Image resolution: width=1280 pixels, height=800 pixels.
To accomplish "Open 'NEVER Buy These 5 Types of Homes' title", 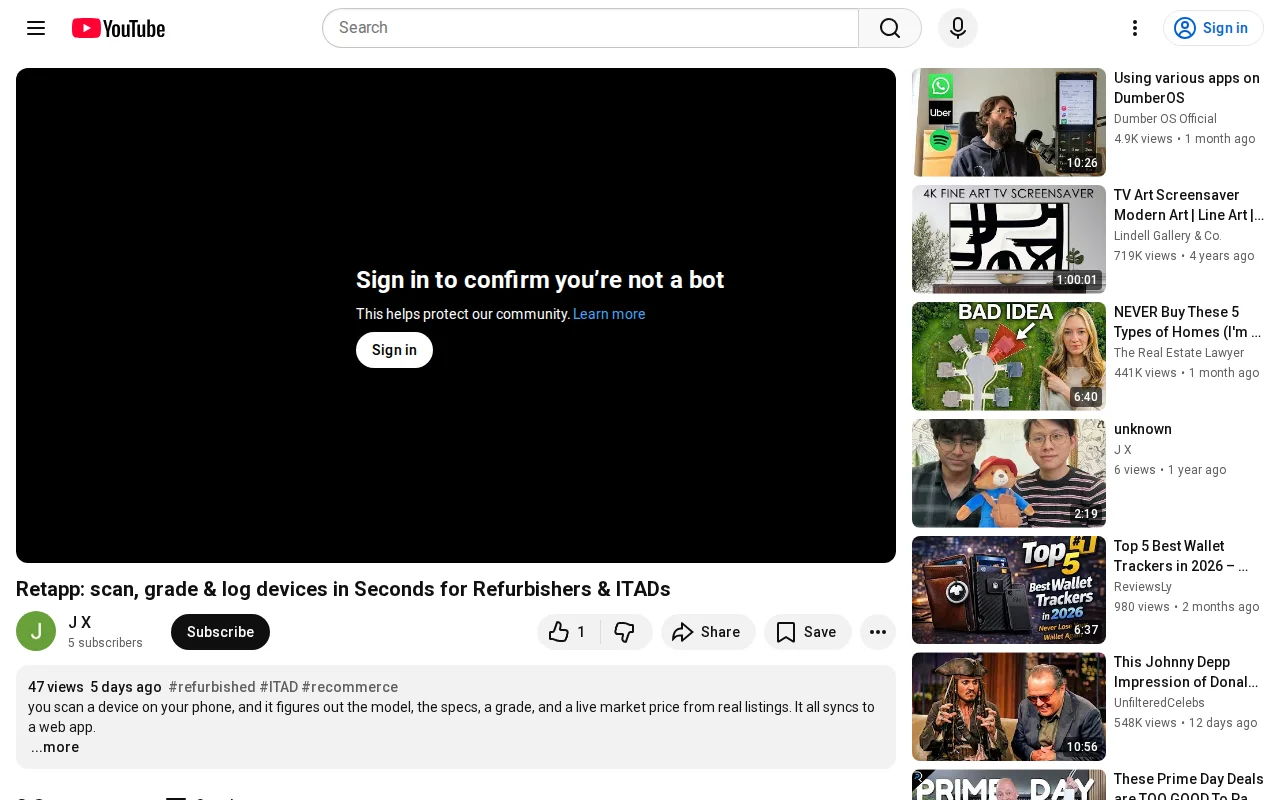I will [x=1188, y=322].
